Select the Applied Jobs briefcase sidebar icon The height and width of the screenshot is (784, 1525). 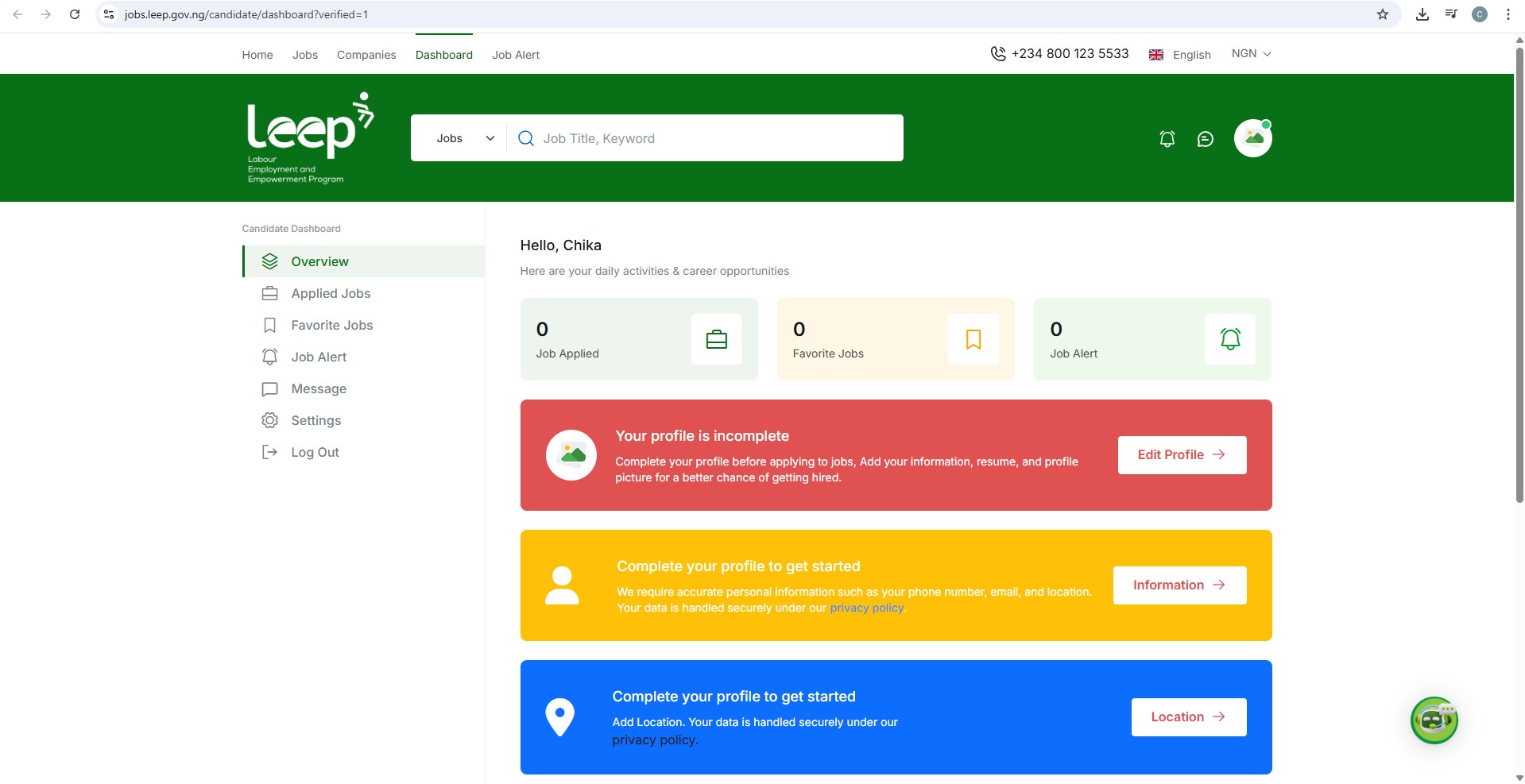(x=270, y=293)
